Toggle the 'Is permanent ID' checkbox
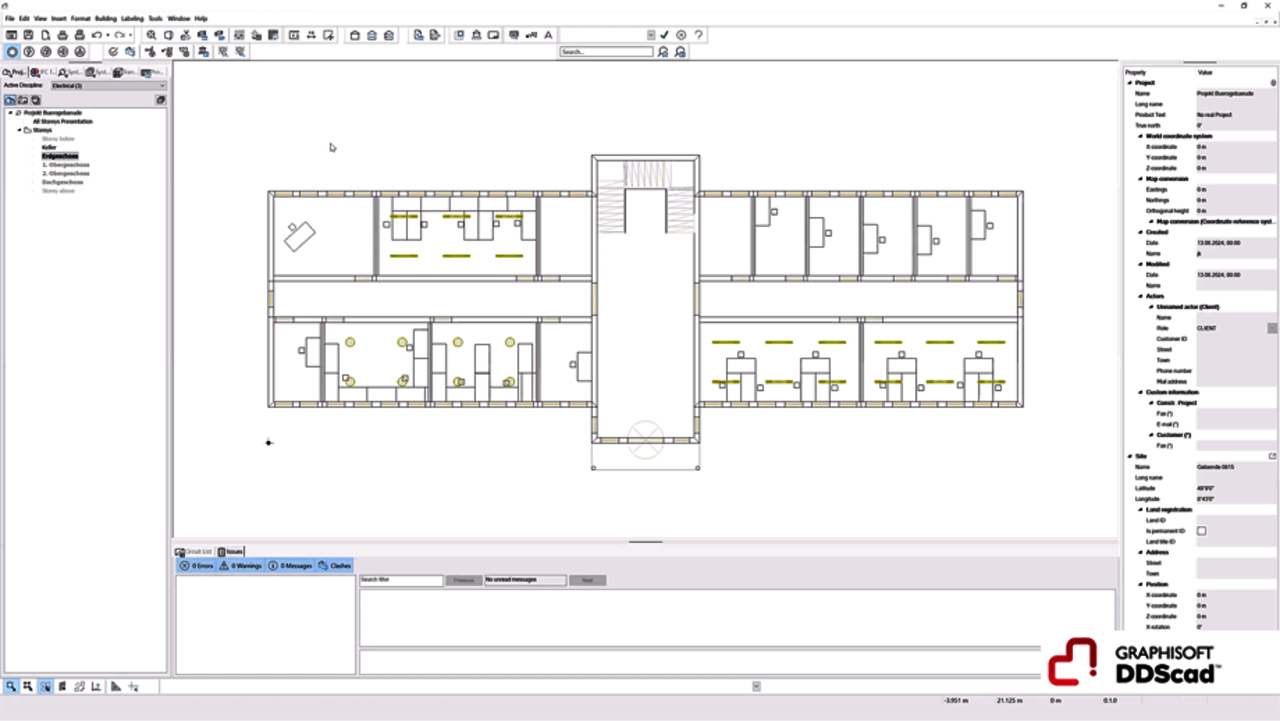 click(x=1201, y=531)
